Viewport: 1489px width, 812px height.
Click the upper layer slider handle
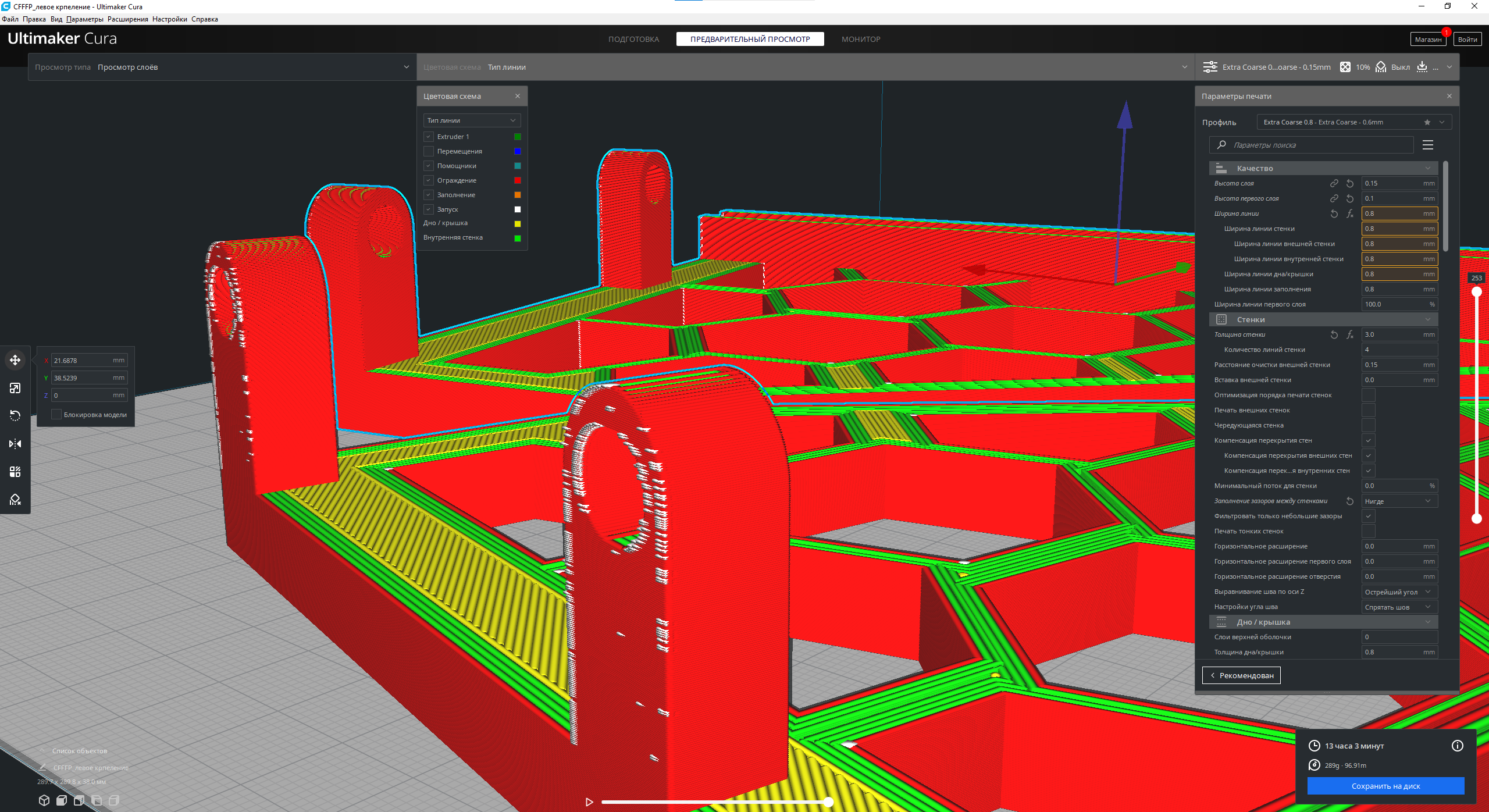click(x=1476, y=292)
